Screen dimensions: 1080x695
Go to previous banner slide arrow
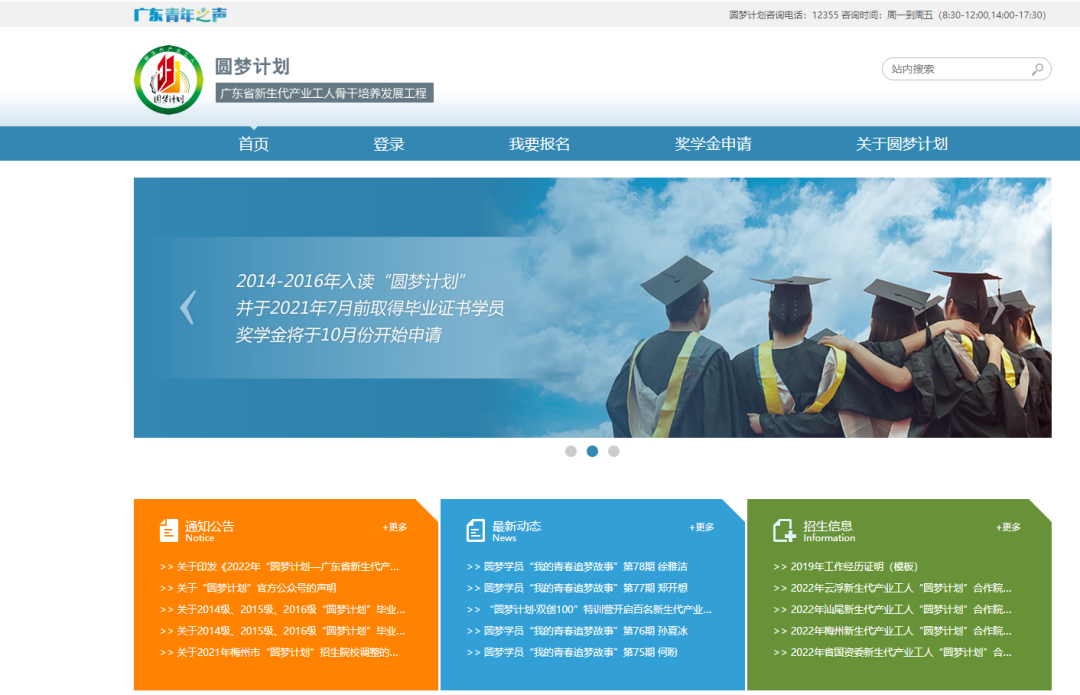(187, 307)
